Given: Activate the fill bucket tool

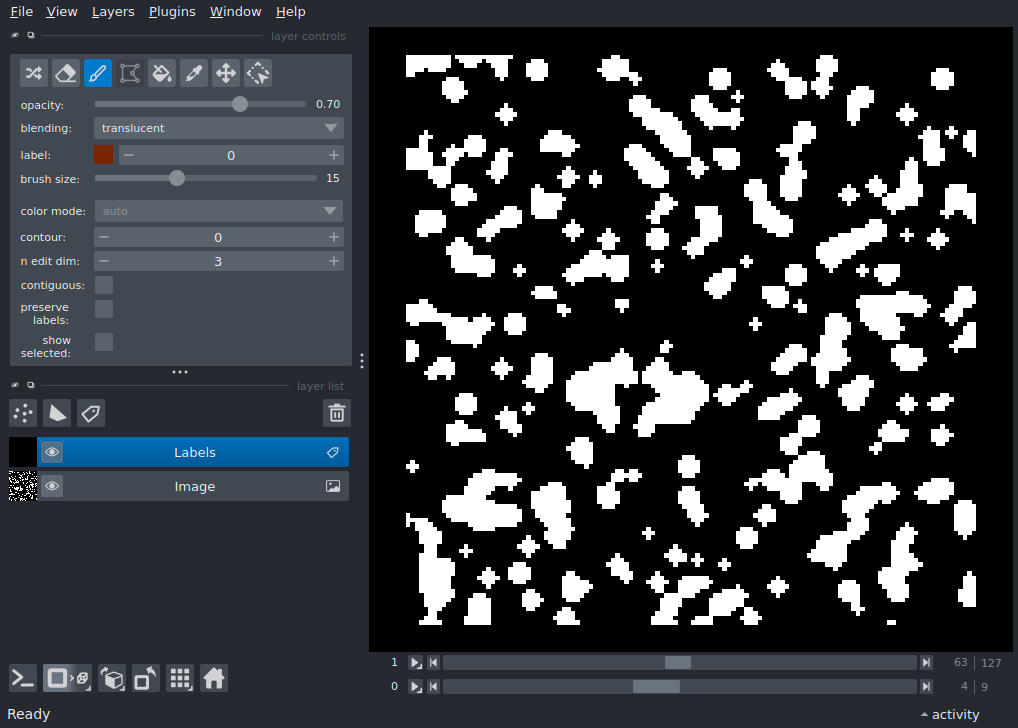Looking at the screenshot, I should pyautogui.click(x=162, y=72).
